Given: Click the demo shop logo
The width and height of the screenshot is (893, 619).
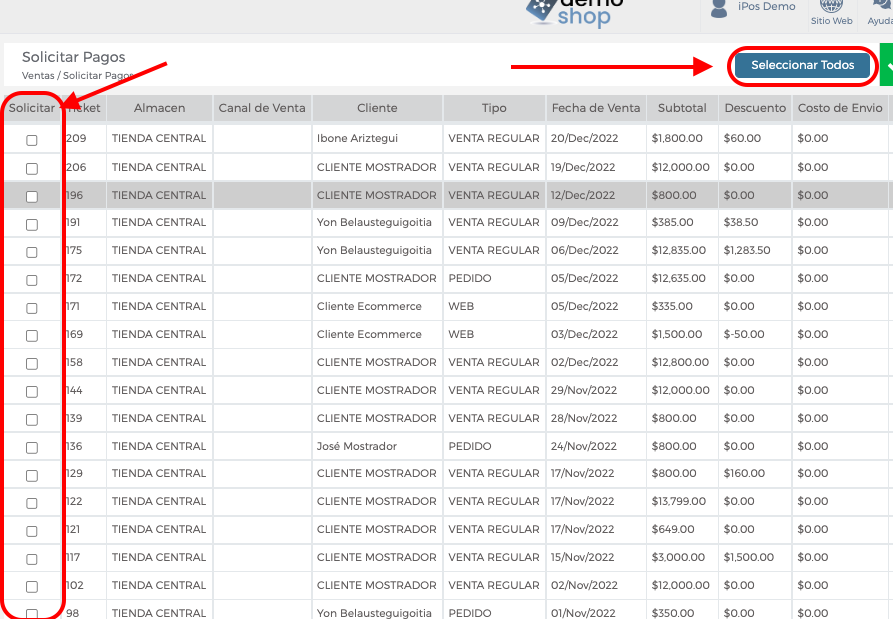Looking at the screenshot, I should tap(575, 13).
